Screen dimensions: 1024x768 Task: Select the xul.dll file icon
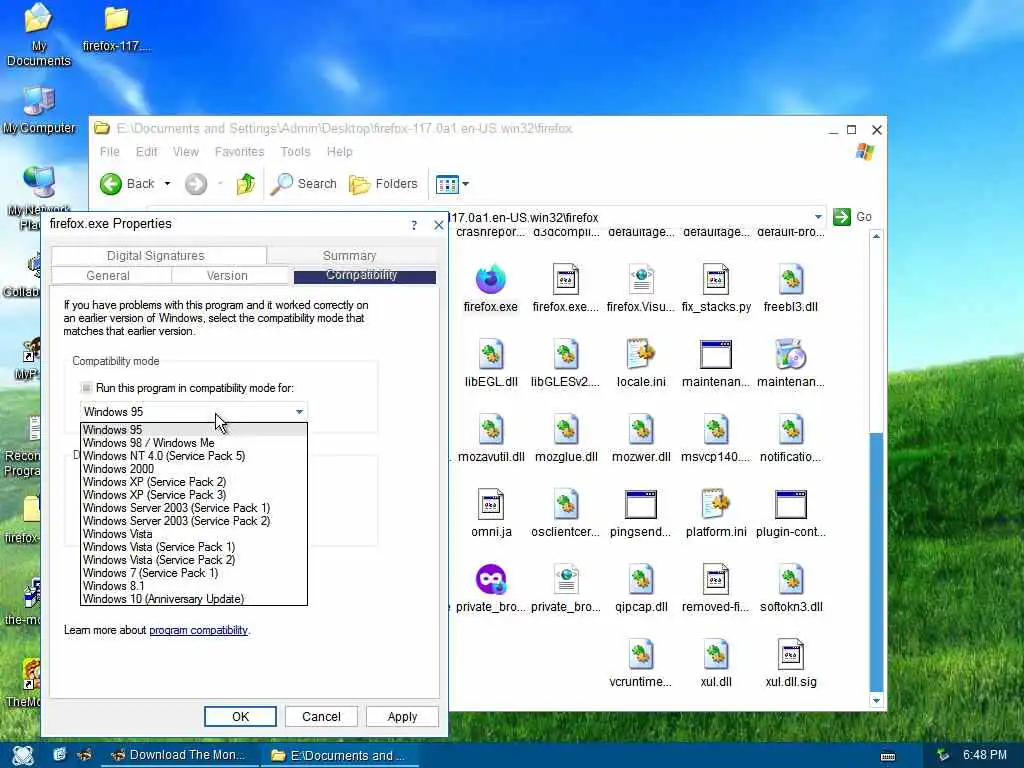pyautogui.click(x=716, y=655)
